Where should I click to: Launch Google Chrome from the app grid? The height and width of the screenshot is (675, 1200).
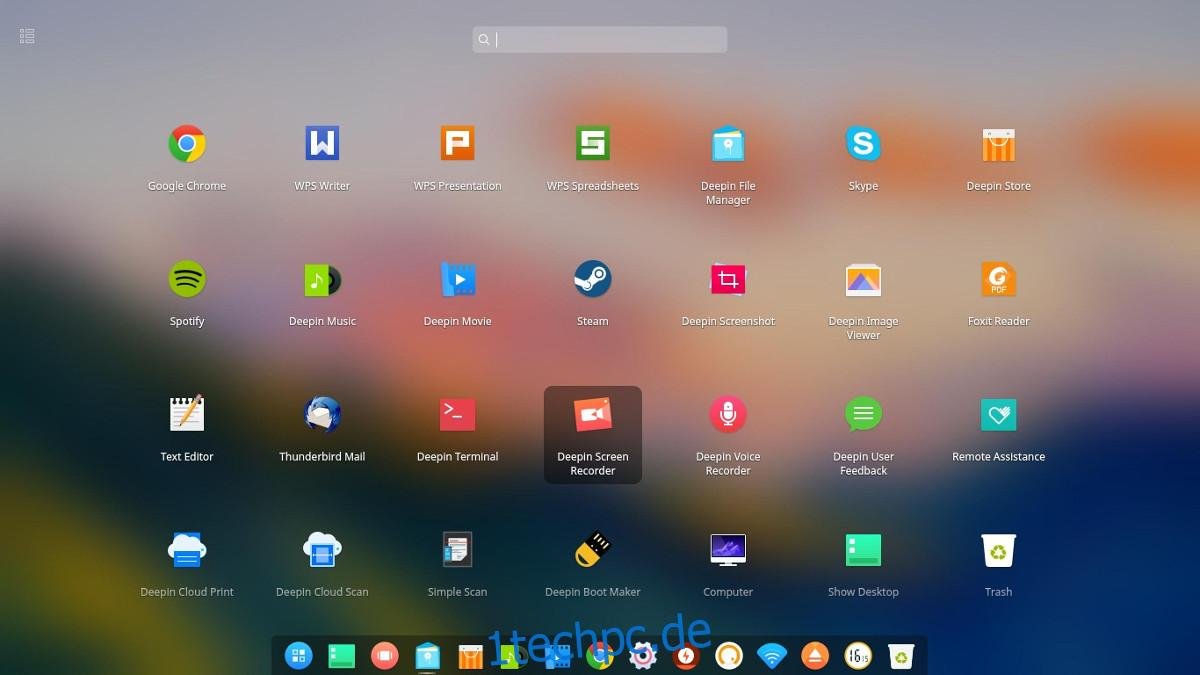186,142
